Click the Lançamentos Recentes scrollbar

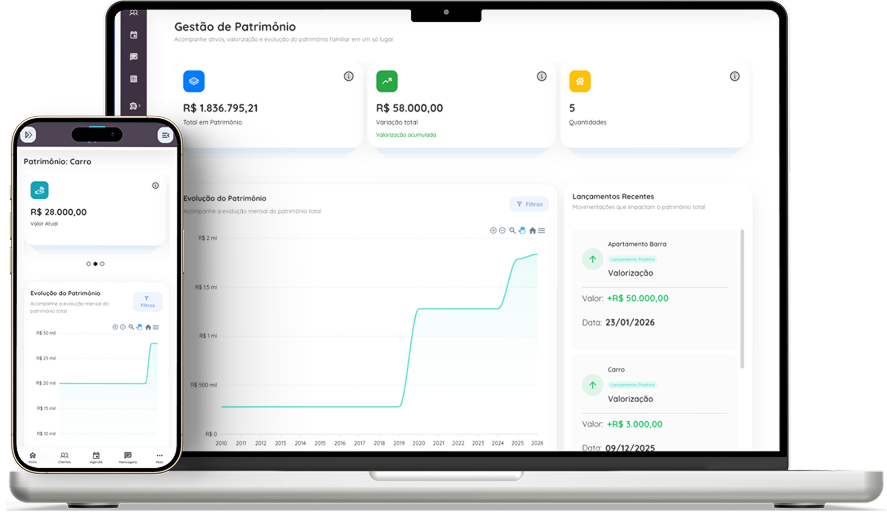click(x=742, y=299)
